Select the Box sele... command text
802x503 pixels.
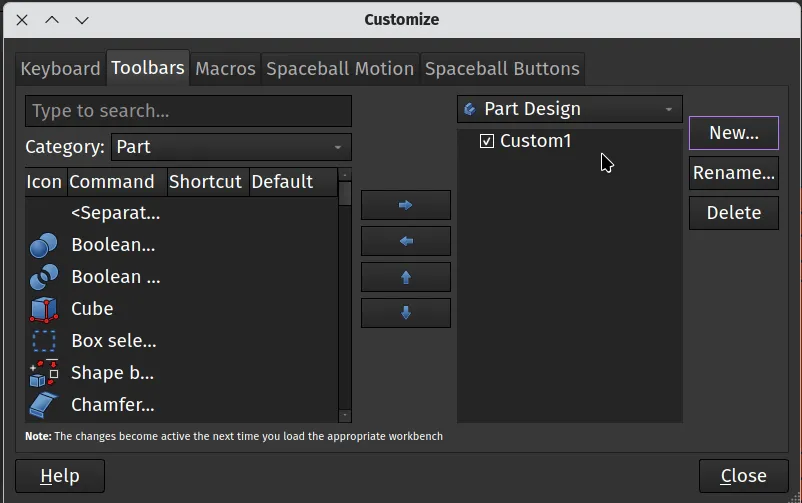pyautogui.click(x=114, y=341)
